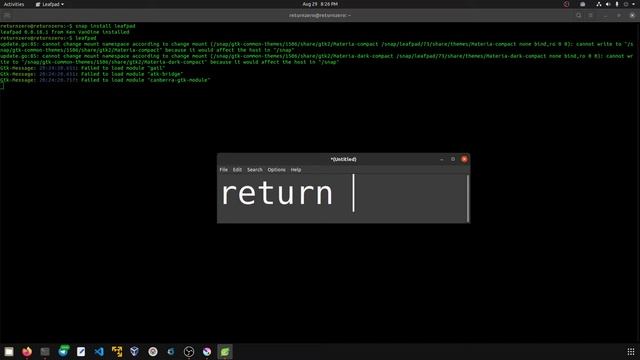Click the power icon in system tray
This screenshot has width=640, height=360.
click(626, 4)
